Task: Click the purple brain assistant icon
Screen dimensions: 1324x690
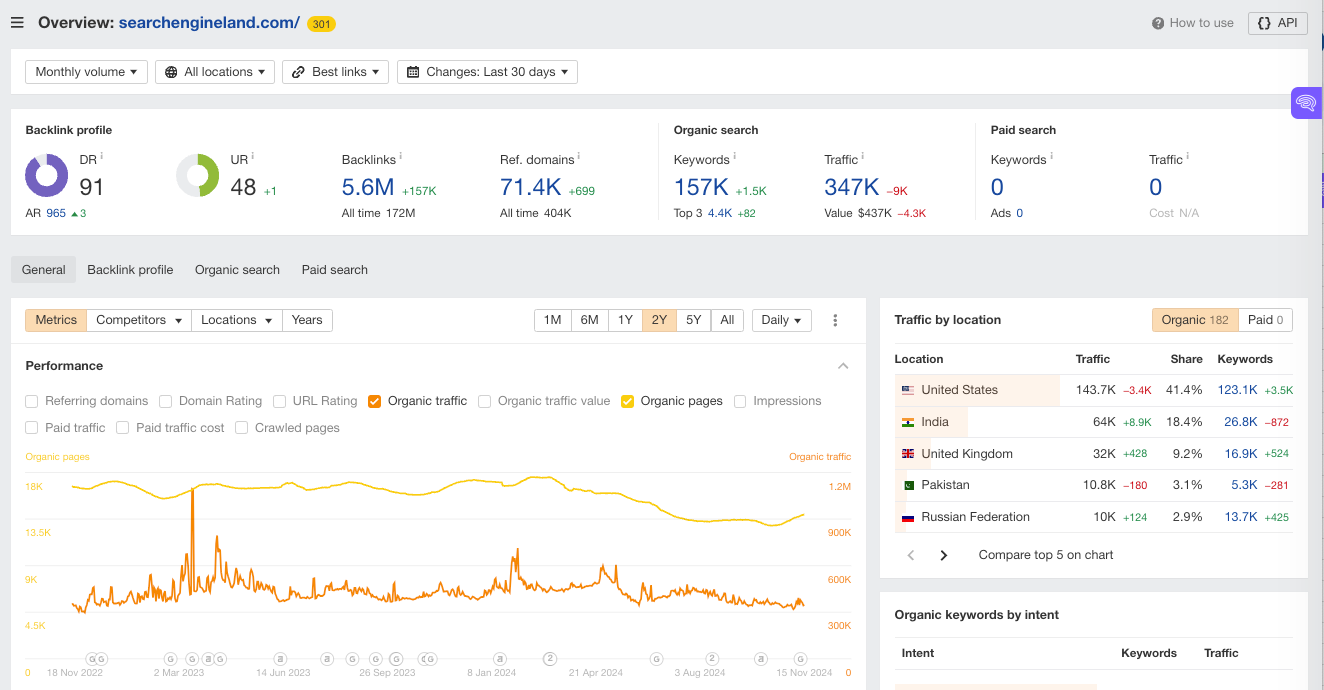Action: coord(1305,103)
